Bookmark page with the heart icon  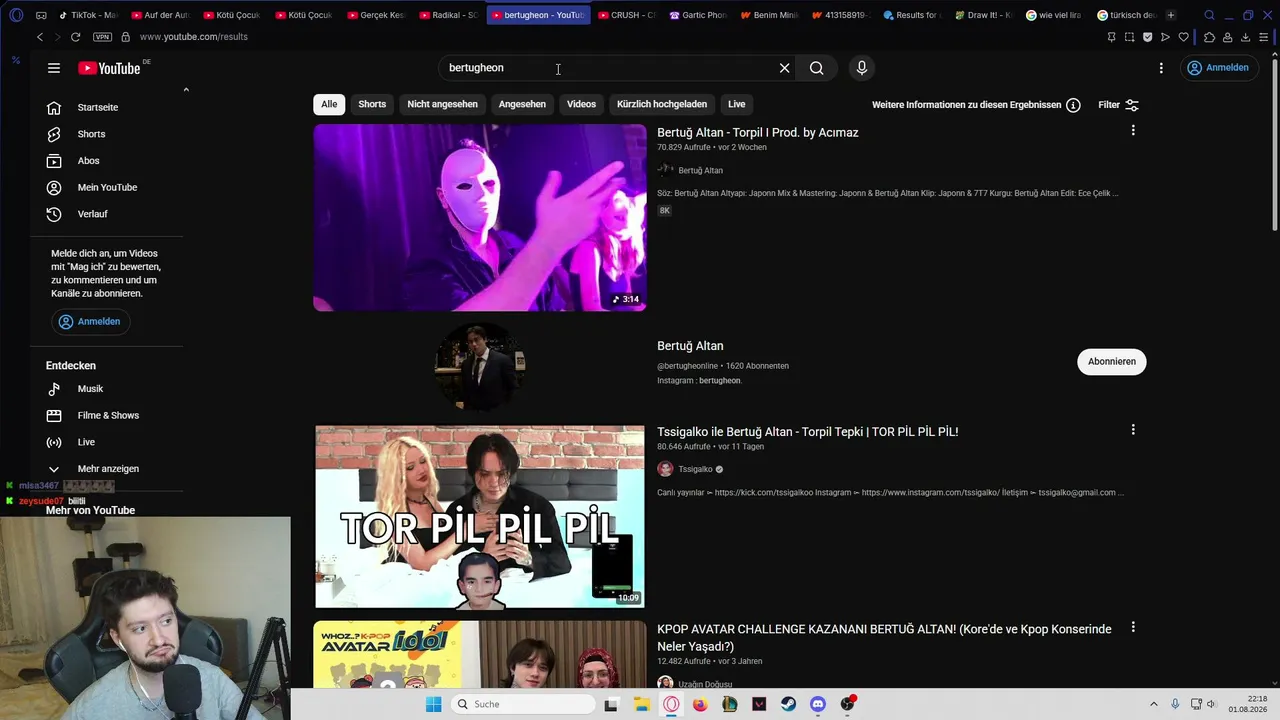[1184, 37]
